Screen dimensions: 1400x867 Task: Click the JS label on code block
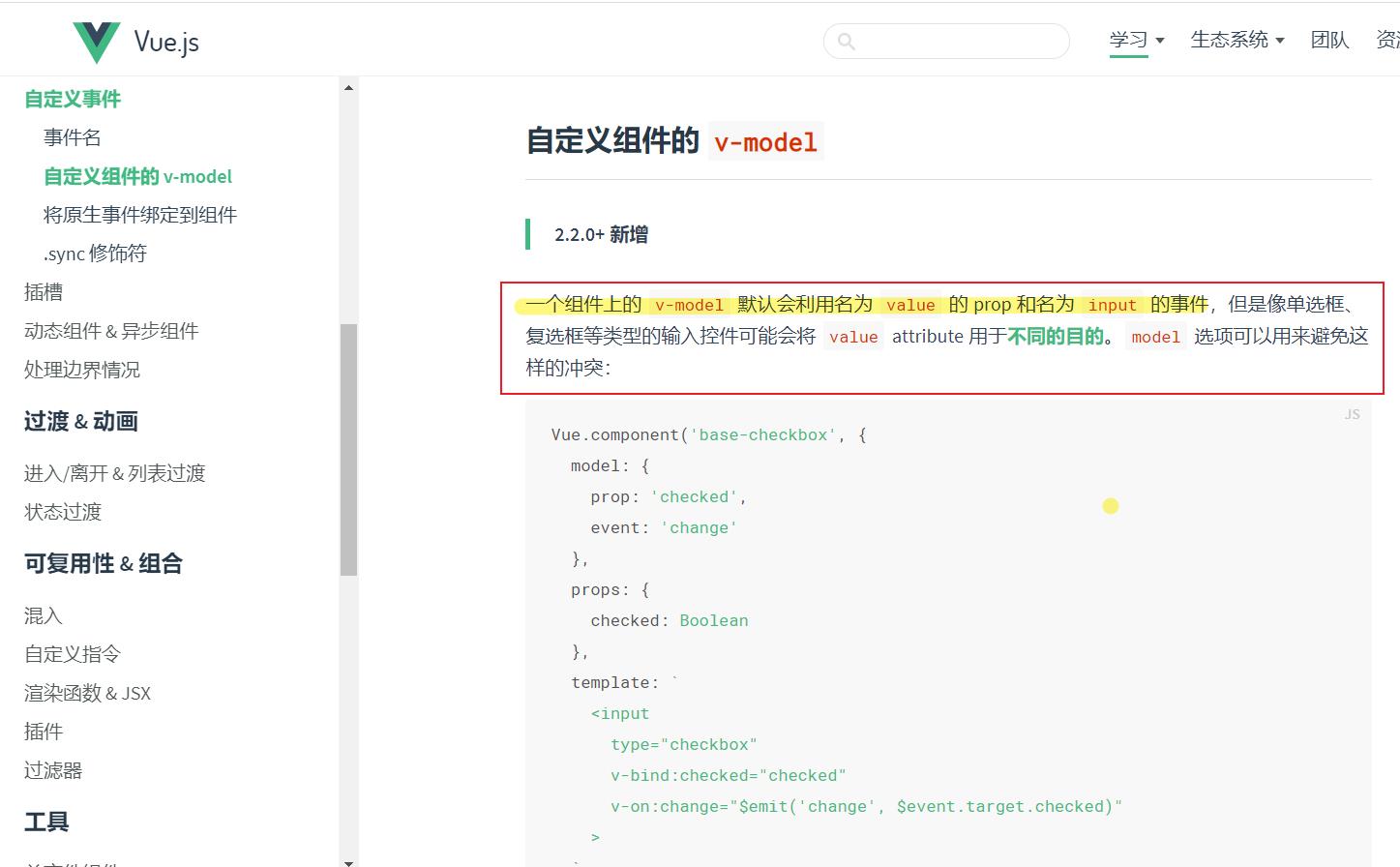1352,414
